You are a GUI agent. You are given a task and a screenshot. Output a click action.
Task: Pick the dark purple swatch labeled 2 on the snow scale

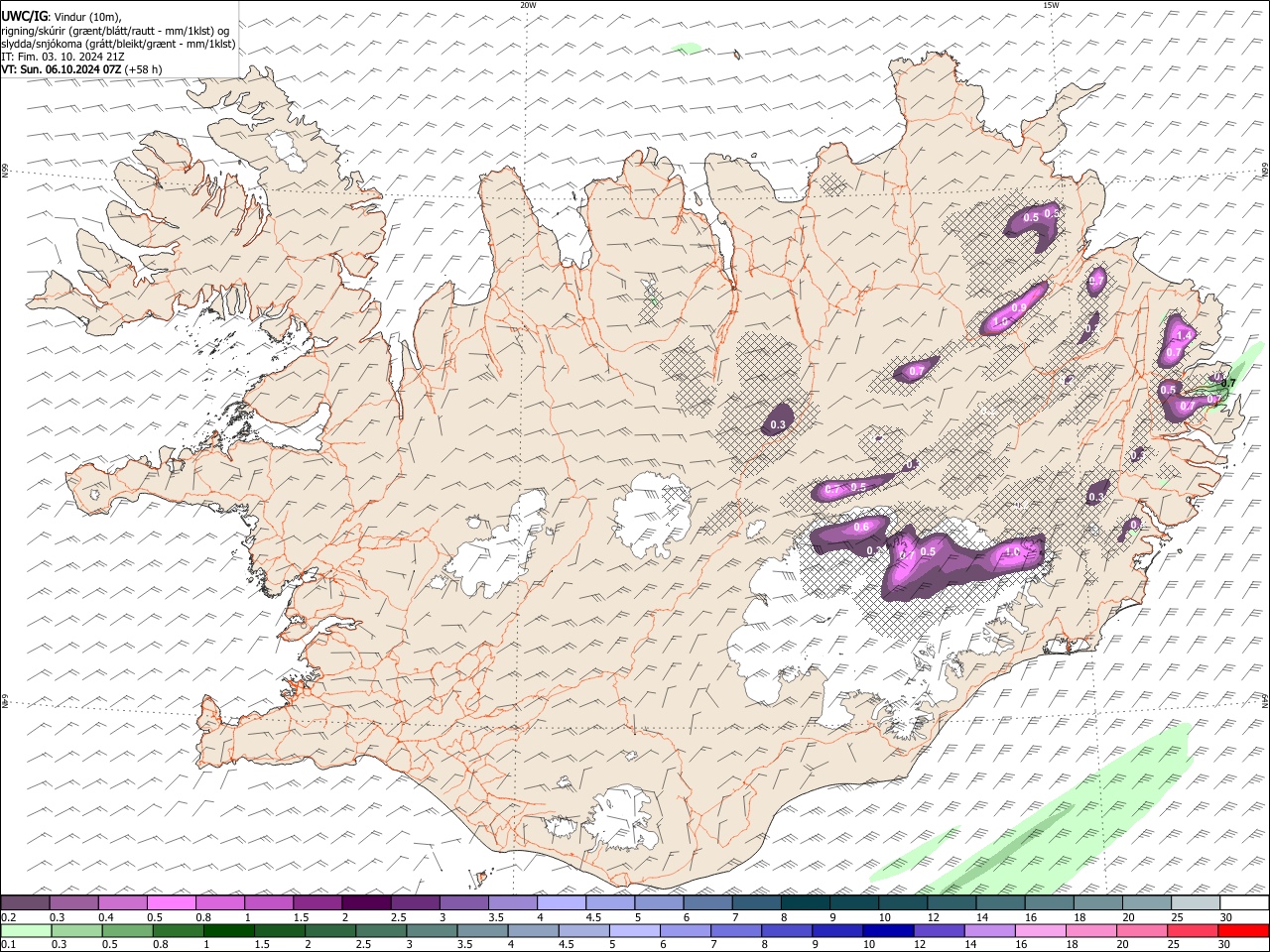[366, 902]
